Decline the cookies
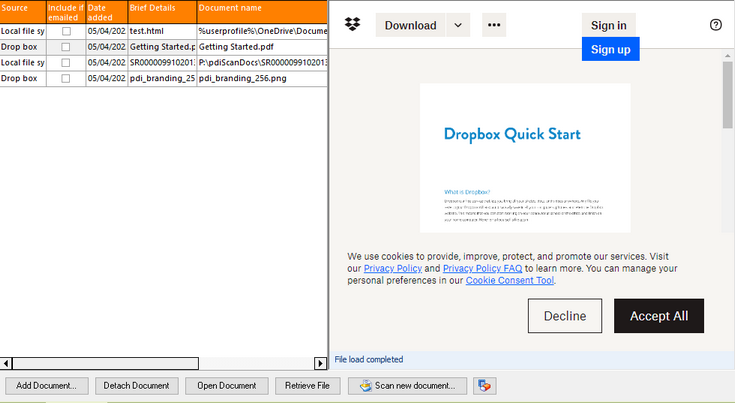Image resolution: width=735 pixels, height=403 pixels. point(565,316)
